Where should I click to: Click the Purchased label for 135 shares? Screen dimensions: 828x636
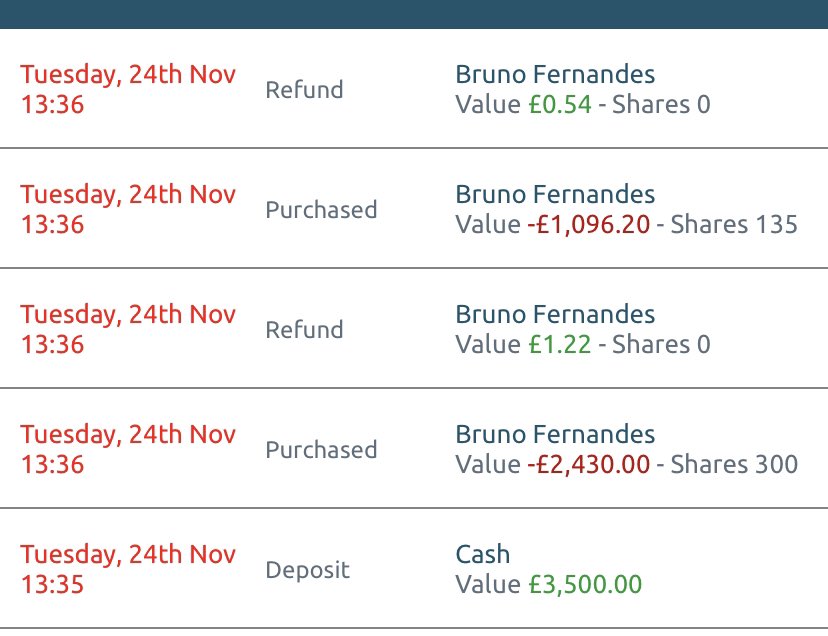(x=321, y=210)
